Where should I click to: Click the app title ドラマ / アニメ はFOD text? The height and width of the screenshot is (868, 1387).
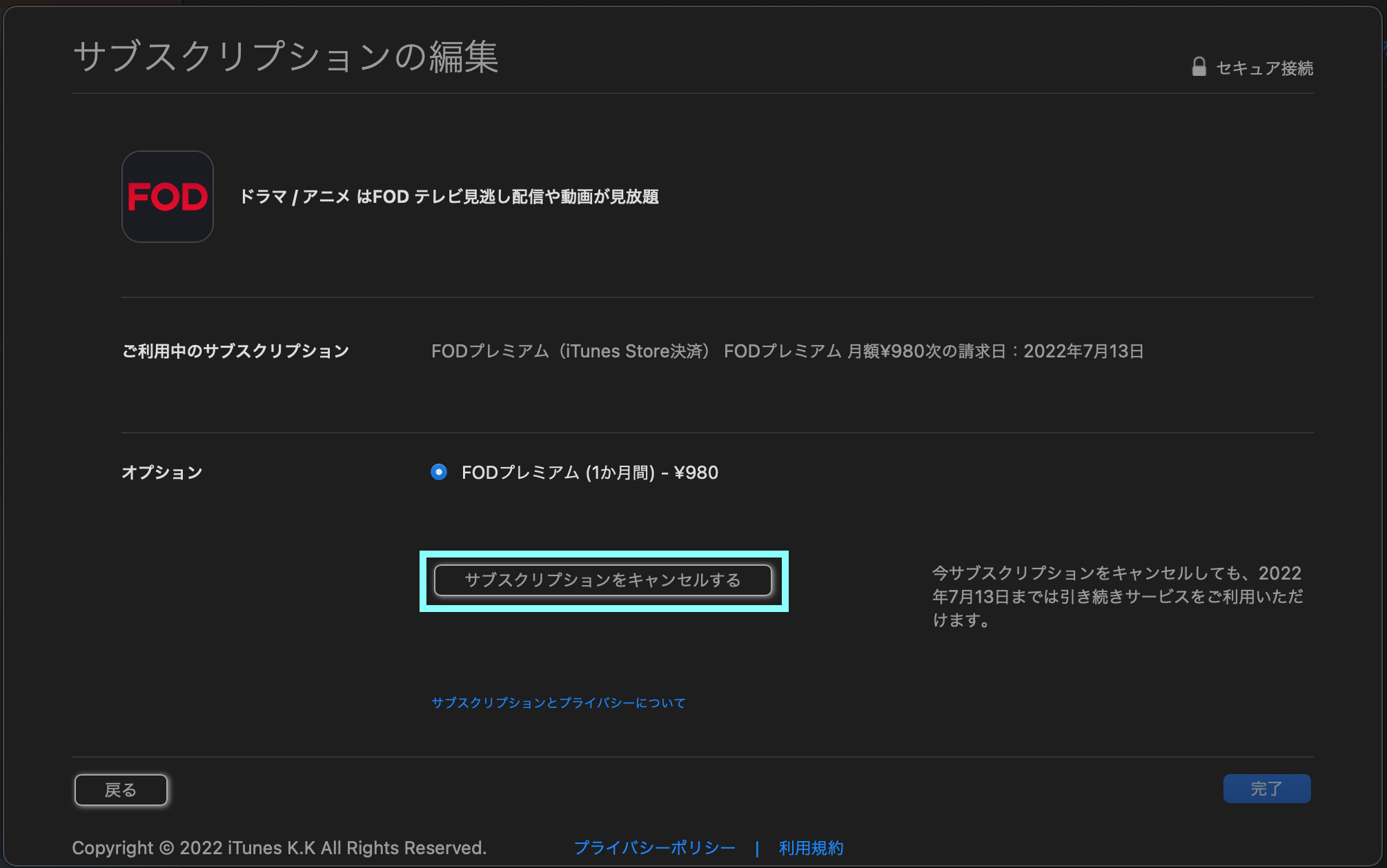(x=449, y=197)
